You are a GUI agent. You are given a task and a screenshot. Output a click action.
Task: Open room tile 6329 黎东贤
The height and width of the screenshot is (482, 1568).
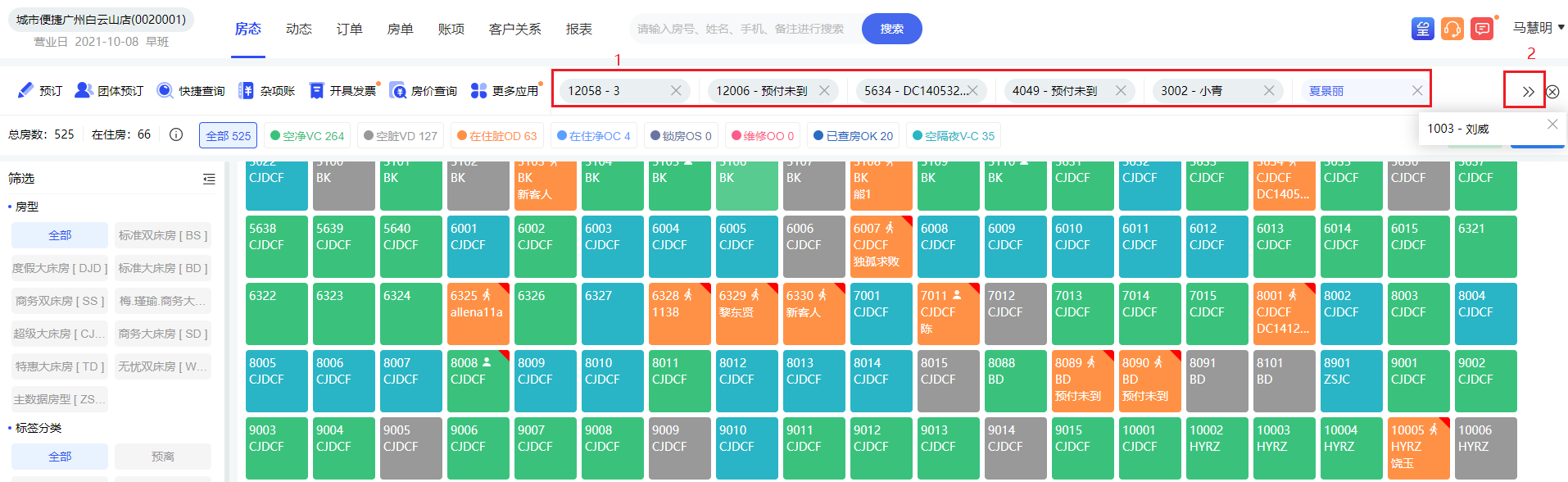pyautogui.click(x=747, y=313)
